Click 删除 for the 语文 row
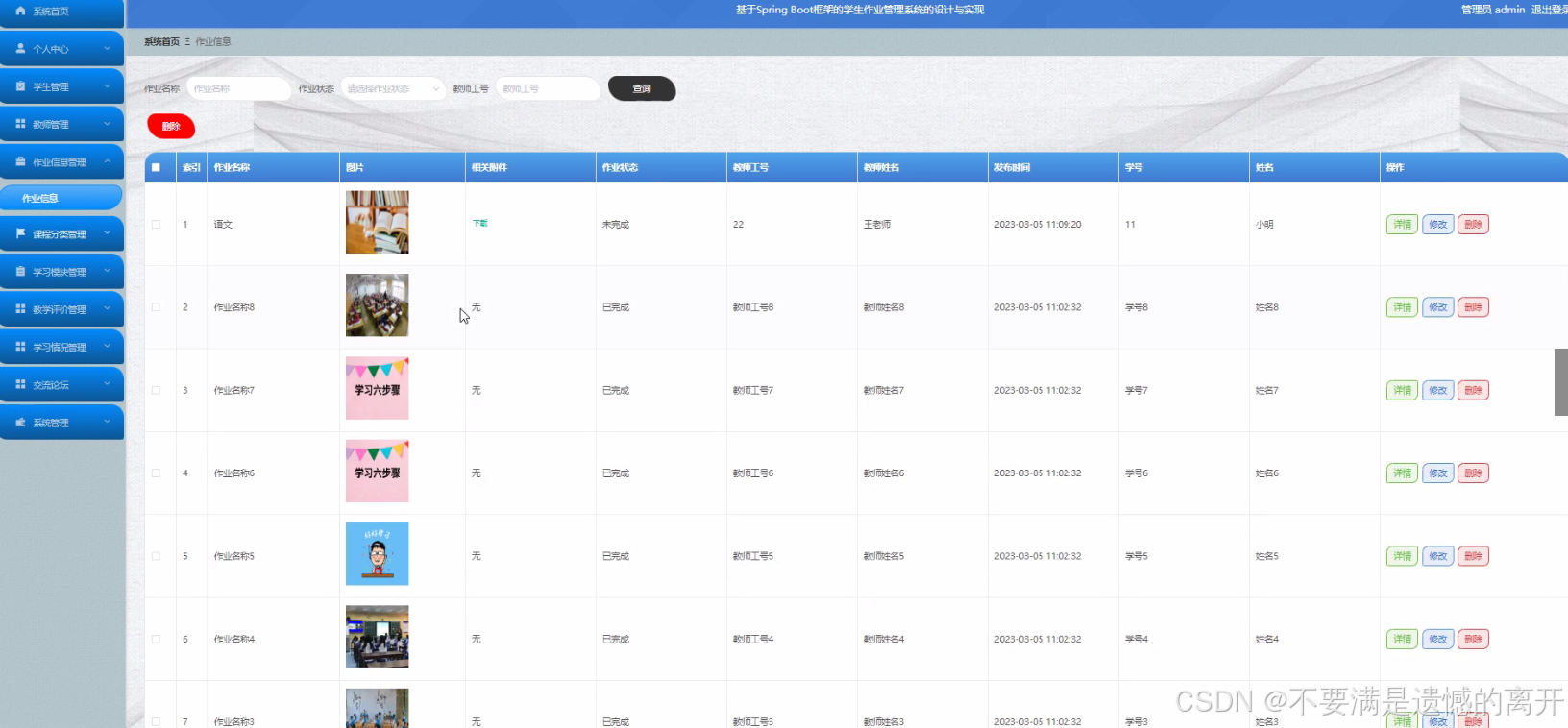 coord(1474,224)
